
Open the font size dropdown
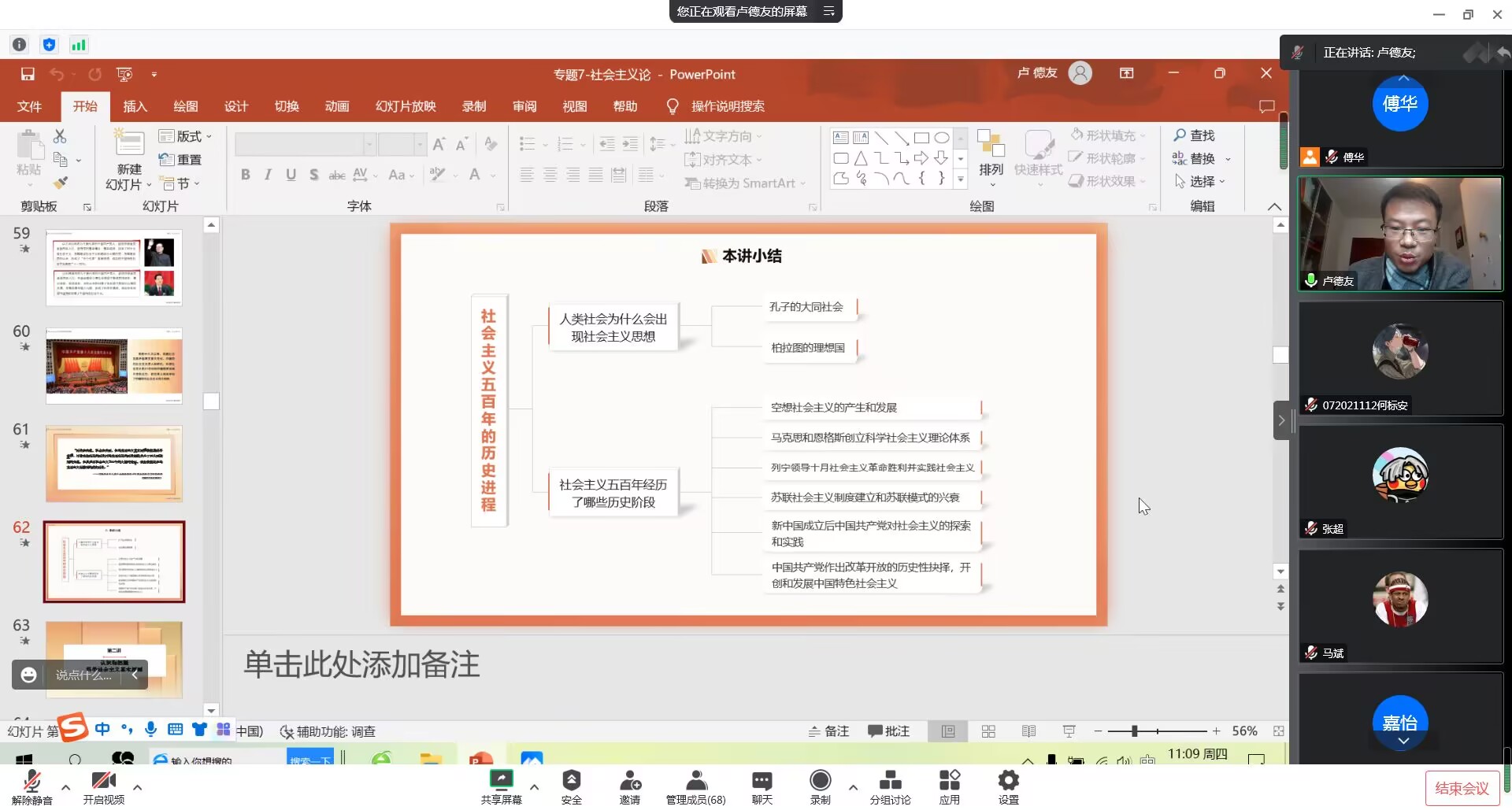tap(420, 144)
